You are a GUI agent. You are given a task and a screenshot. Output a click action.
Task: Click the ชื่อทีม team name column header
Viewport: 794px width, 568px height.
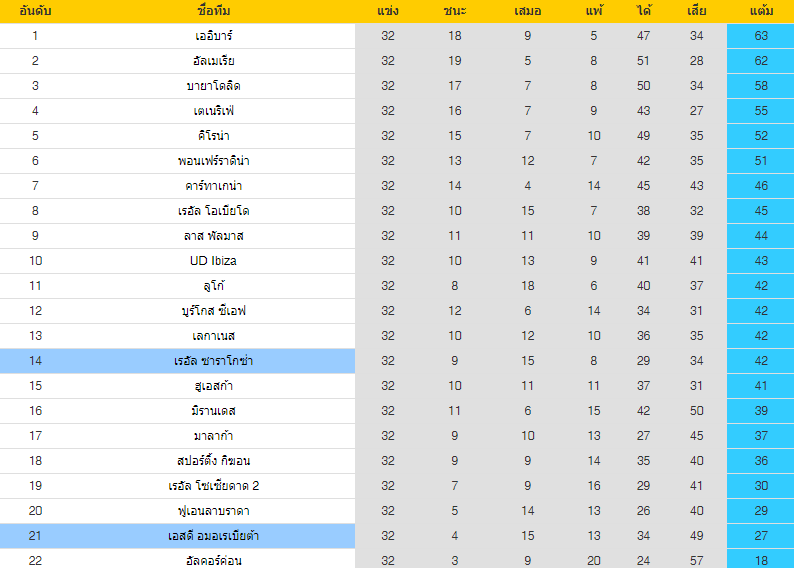[213, 11]
